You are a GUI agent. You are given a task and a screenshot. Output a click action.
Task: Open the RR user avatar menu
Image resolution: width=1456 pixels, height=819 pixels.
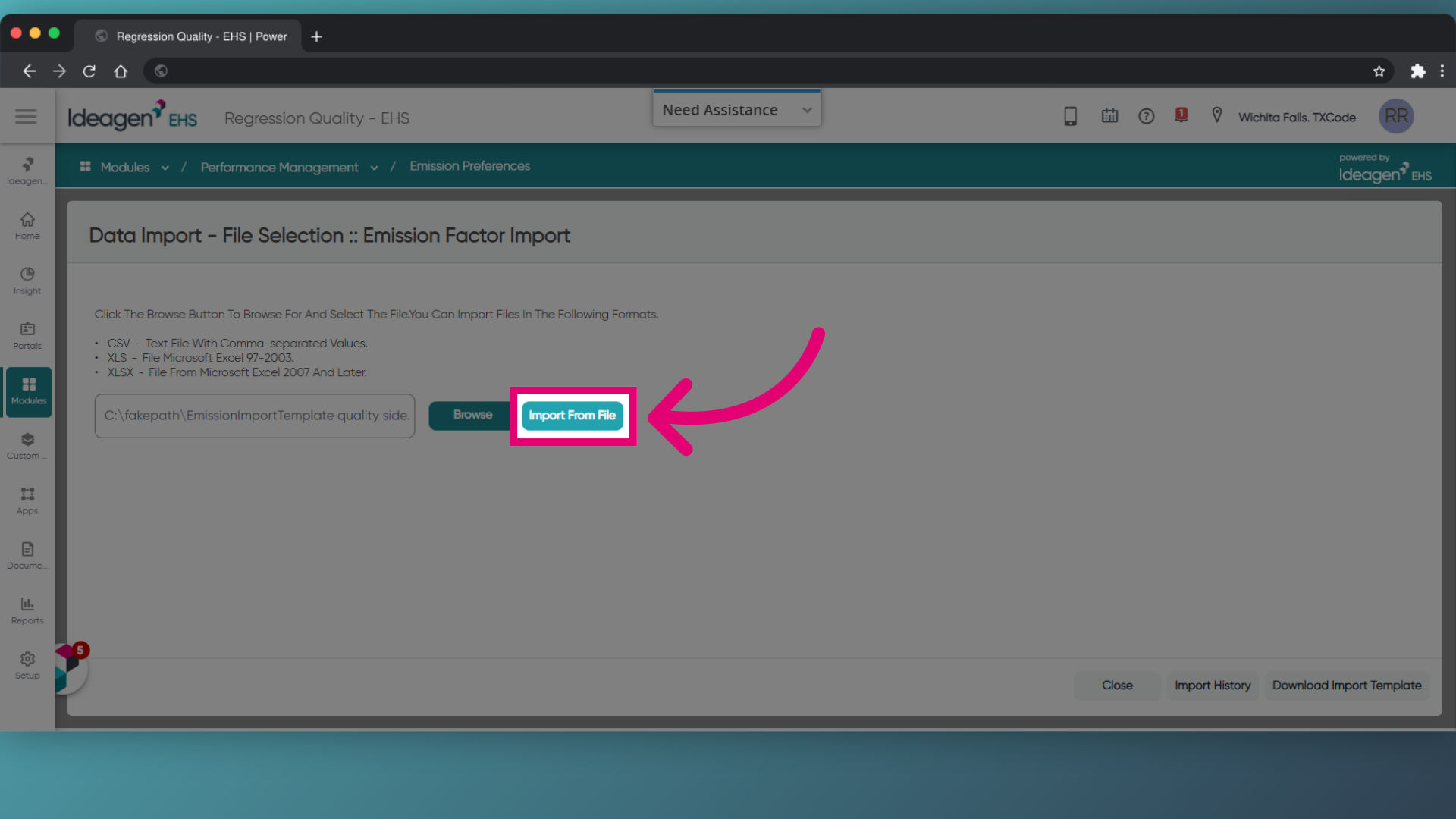point(1396,116)
